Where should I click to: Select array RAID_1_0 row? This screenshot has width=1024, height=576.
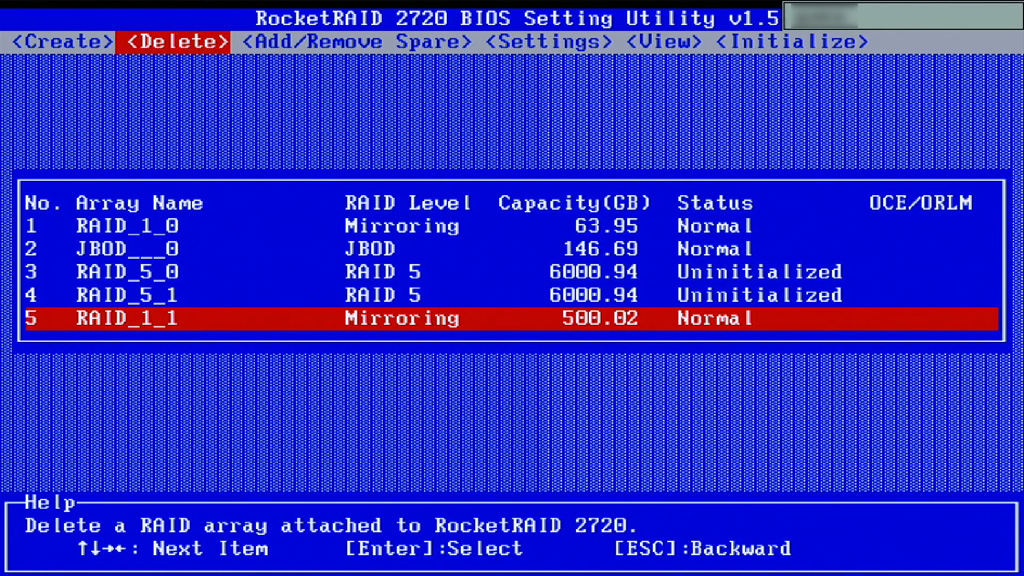click(x=511, y=226)
